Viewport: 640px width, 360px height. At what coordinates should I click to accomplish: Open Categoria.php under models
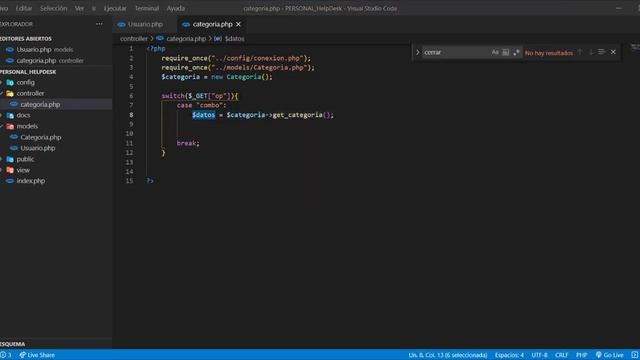click(x=56, y=137)
